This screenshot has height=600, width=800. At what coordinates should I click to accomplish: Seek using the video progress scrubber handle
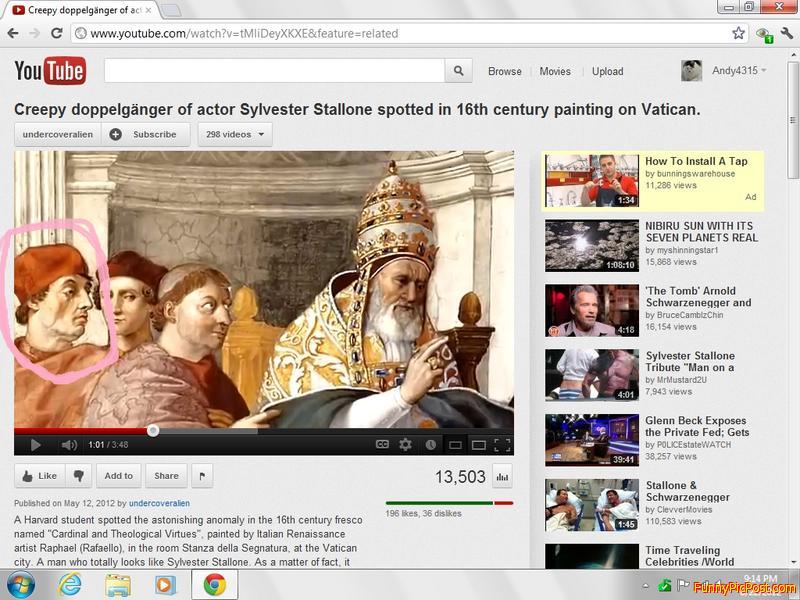[x=153, y=431]
